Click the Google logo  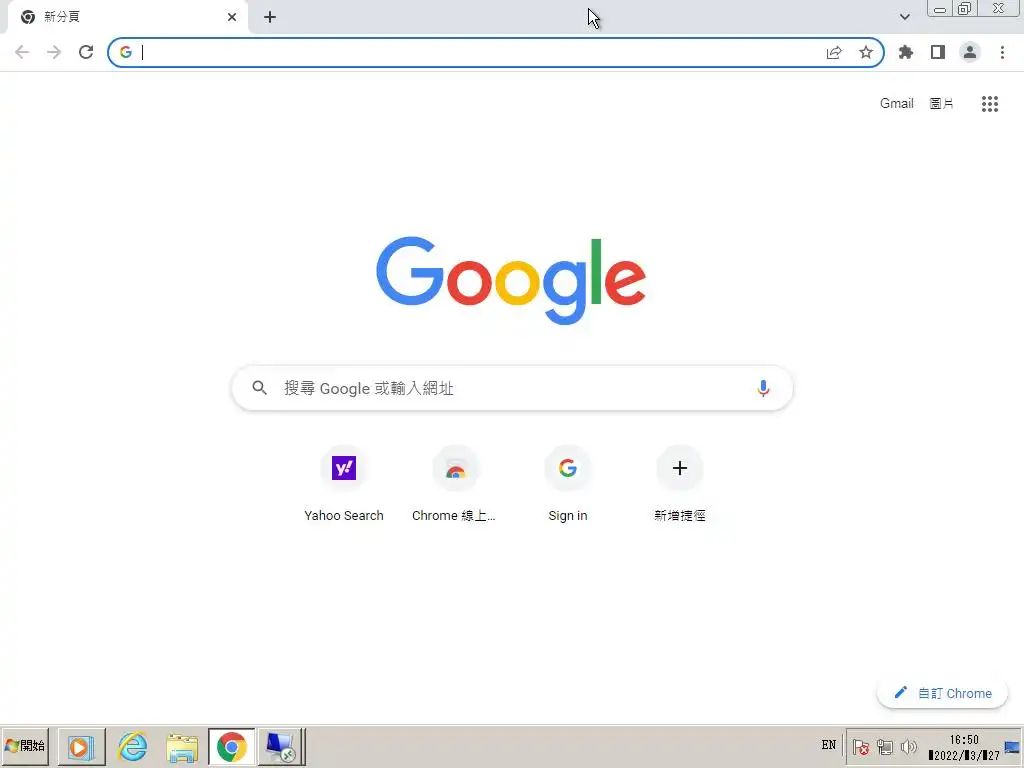(x=511, y=280)
